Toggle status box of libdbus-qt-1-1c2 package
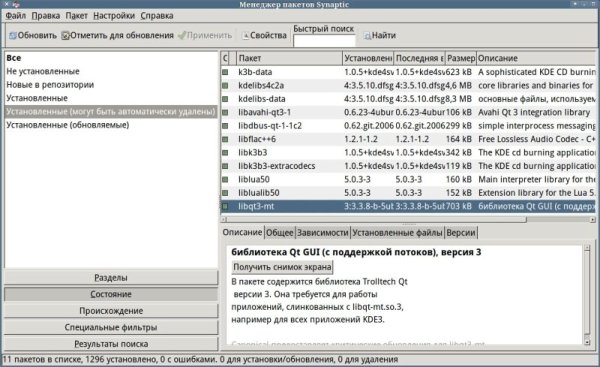The image size is (600, 367). (x=225, y=126)
